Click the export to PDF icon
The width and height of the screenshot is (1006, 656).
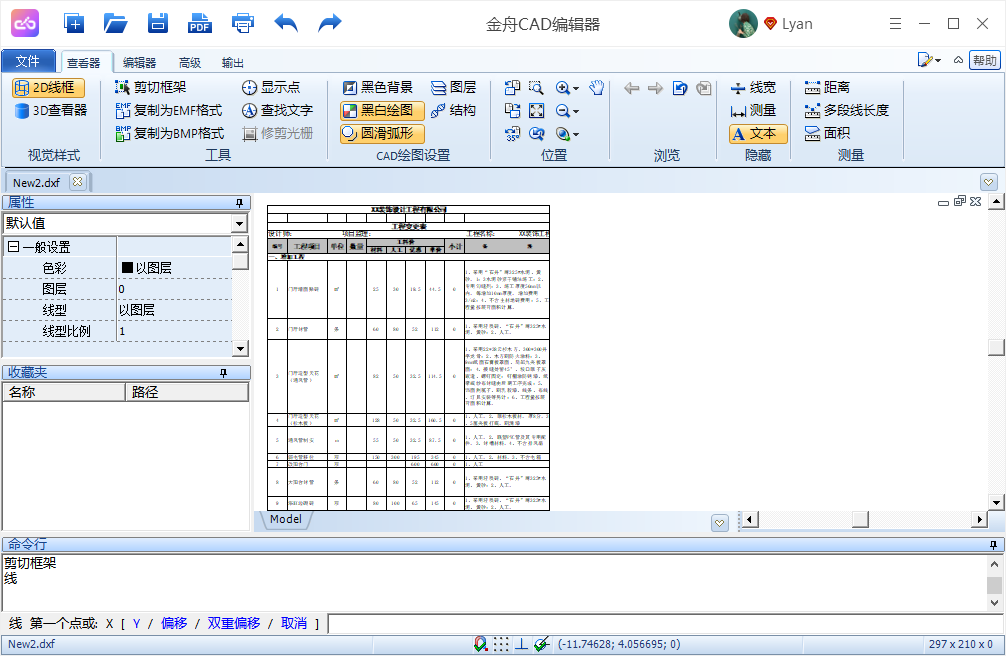coord(200,23)
